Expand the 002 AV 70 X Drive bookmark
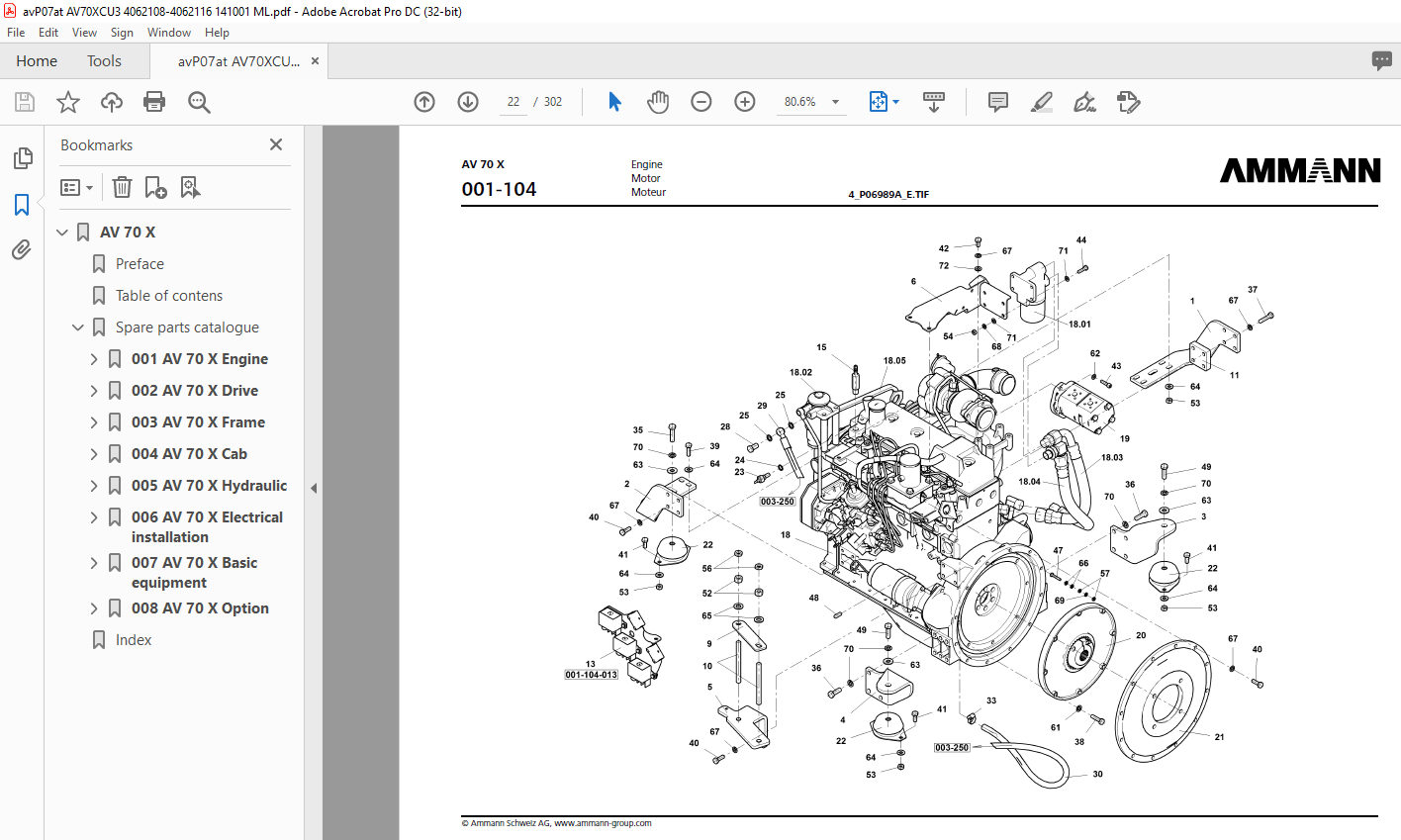 pos(94,391)
